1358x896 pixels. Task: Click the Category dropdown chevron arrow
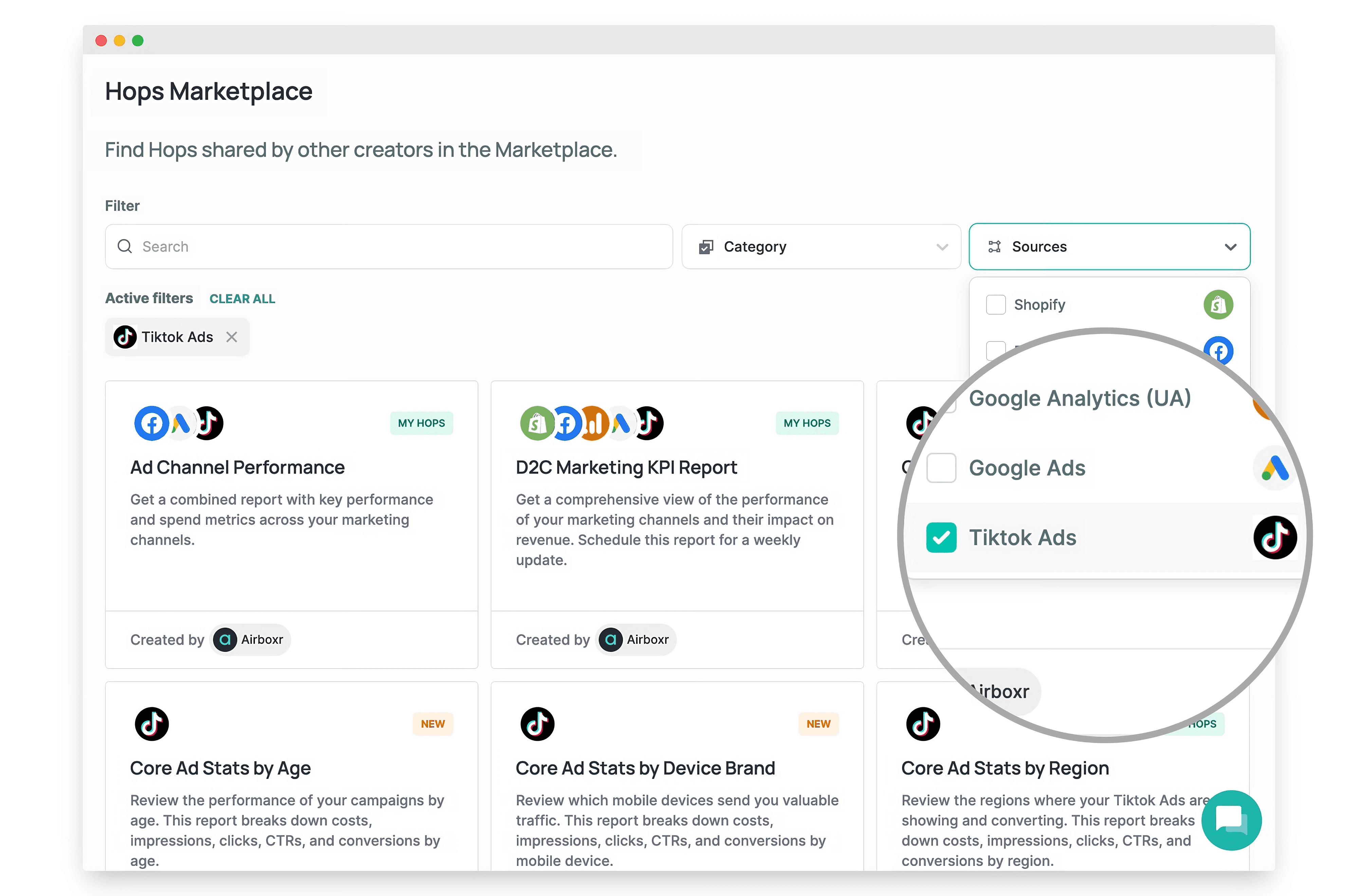(x=942, y=247)
